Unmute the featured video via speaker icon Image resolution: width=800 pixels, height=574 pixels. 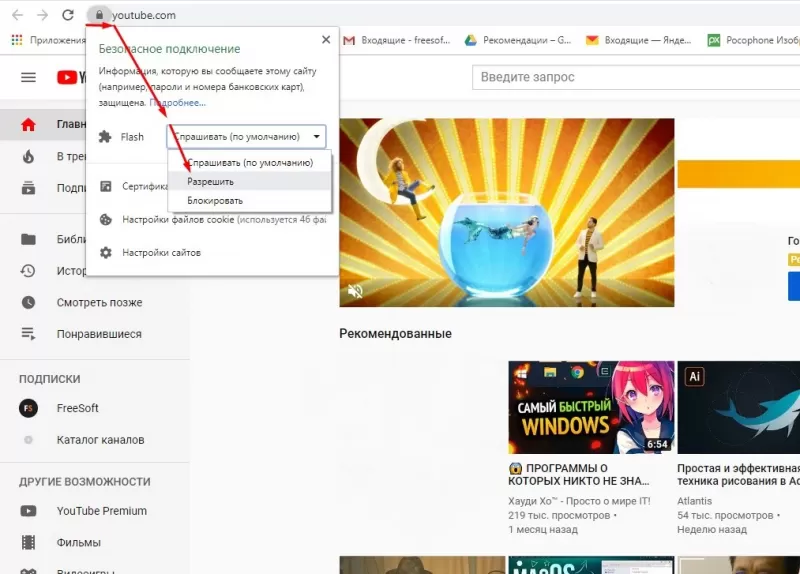click(355, 291)
